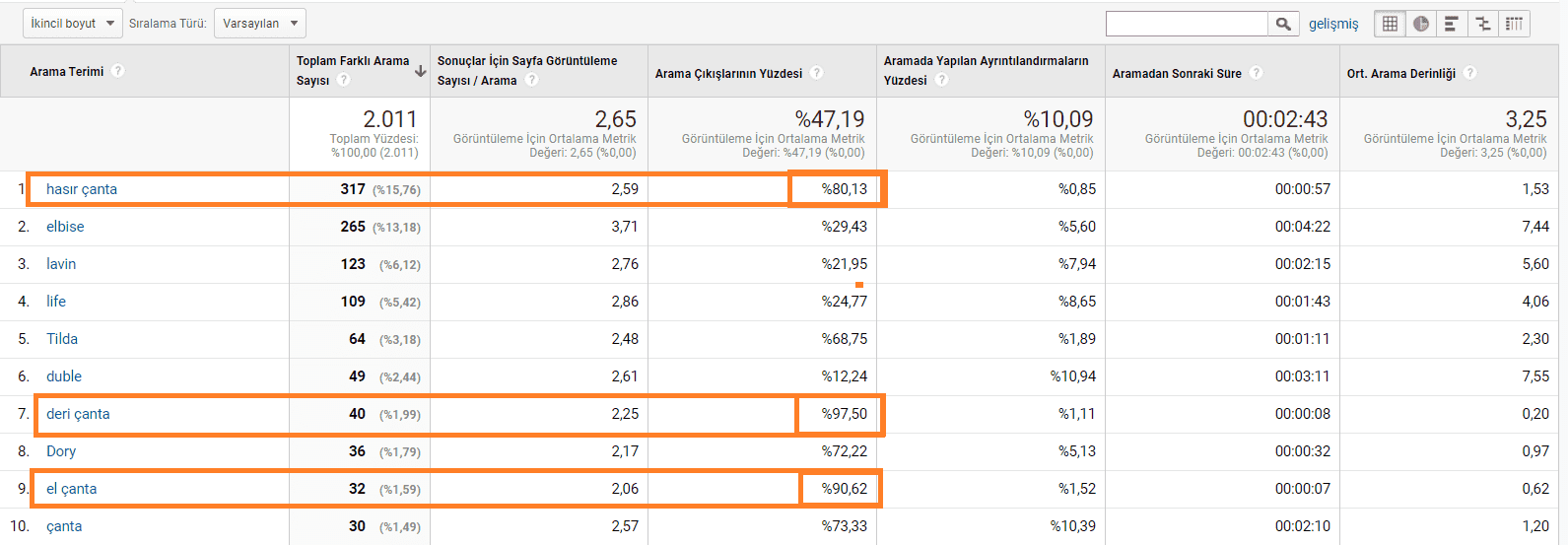1568x545 pixels.
Task: Click help icon next to Arama Terimi
Action: [x=118, y=71]
